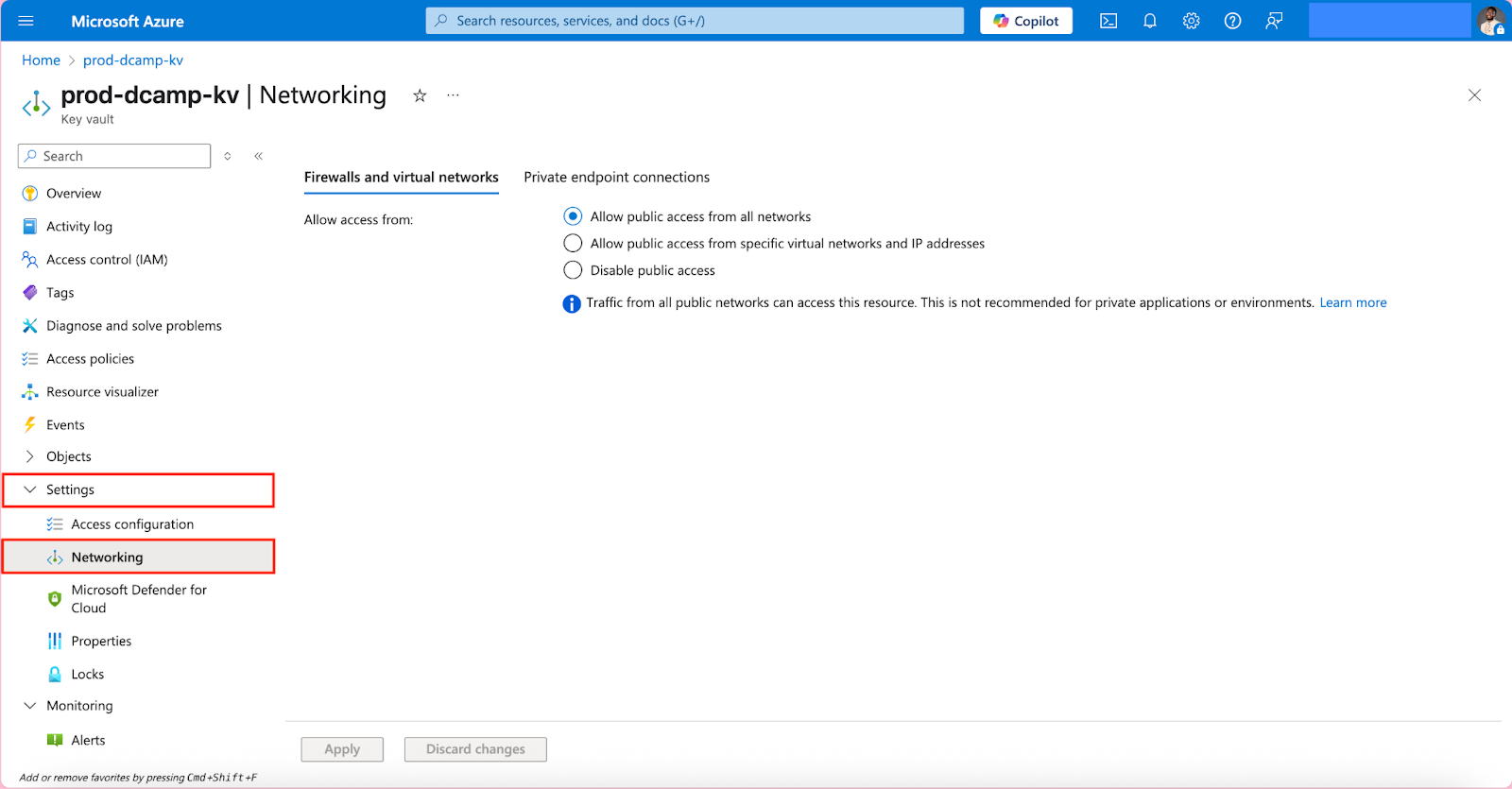The height and width of the screenshot is (789, 1512).
Task: Click the Microsoft Azure logo text
Action: (128, 21)
